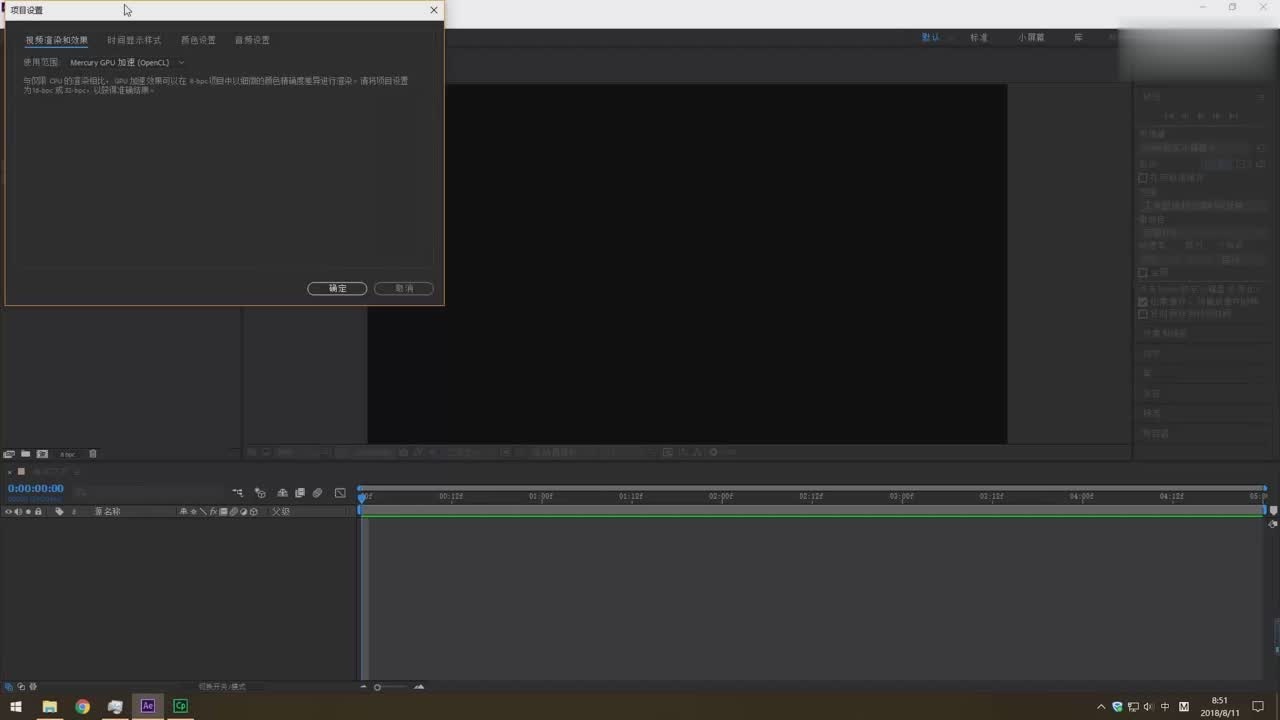Click the label tag column header icon

pyautogui.click(x=59, y=512)
